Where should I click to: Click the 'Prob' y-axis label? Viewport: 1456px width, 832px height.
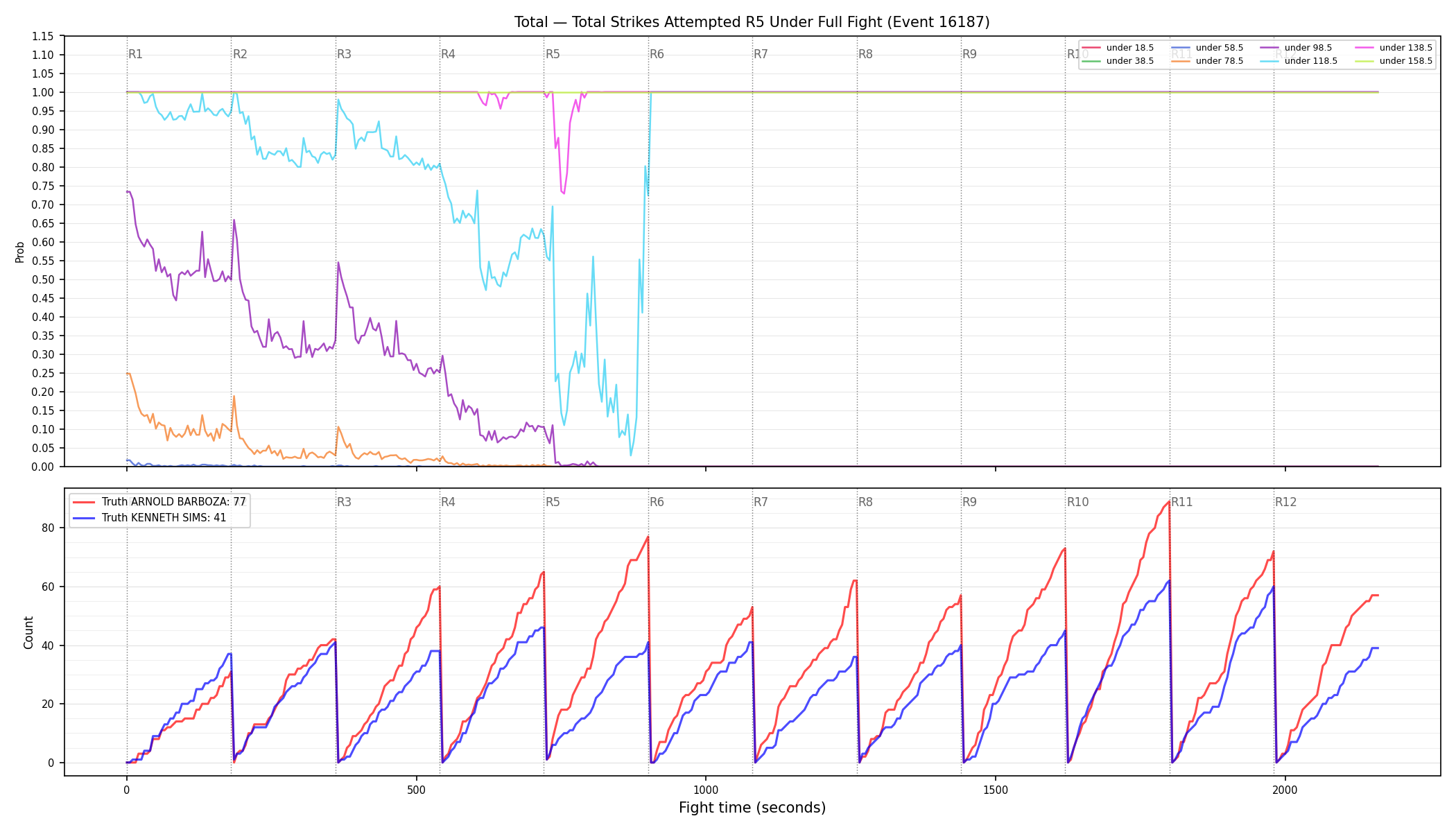pyautogui.click(x=20, y=252)
